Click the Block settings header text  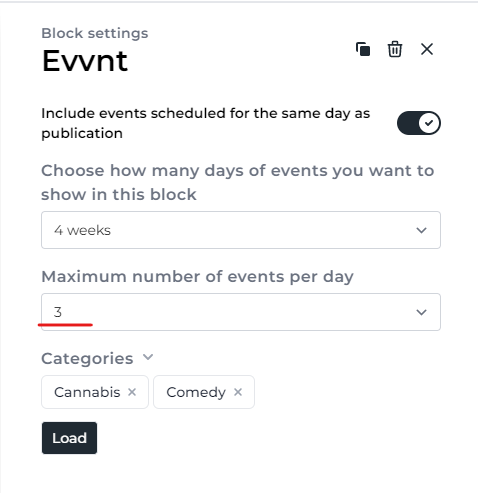click(x=95, y=33)
